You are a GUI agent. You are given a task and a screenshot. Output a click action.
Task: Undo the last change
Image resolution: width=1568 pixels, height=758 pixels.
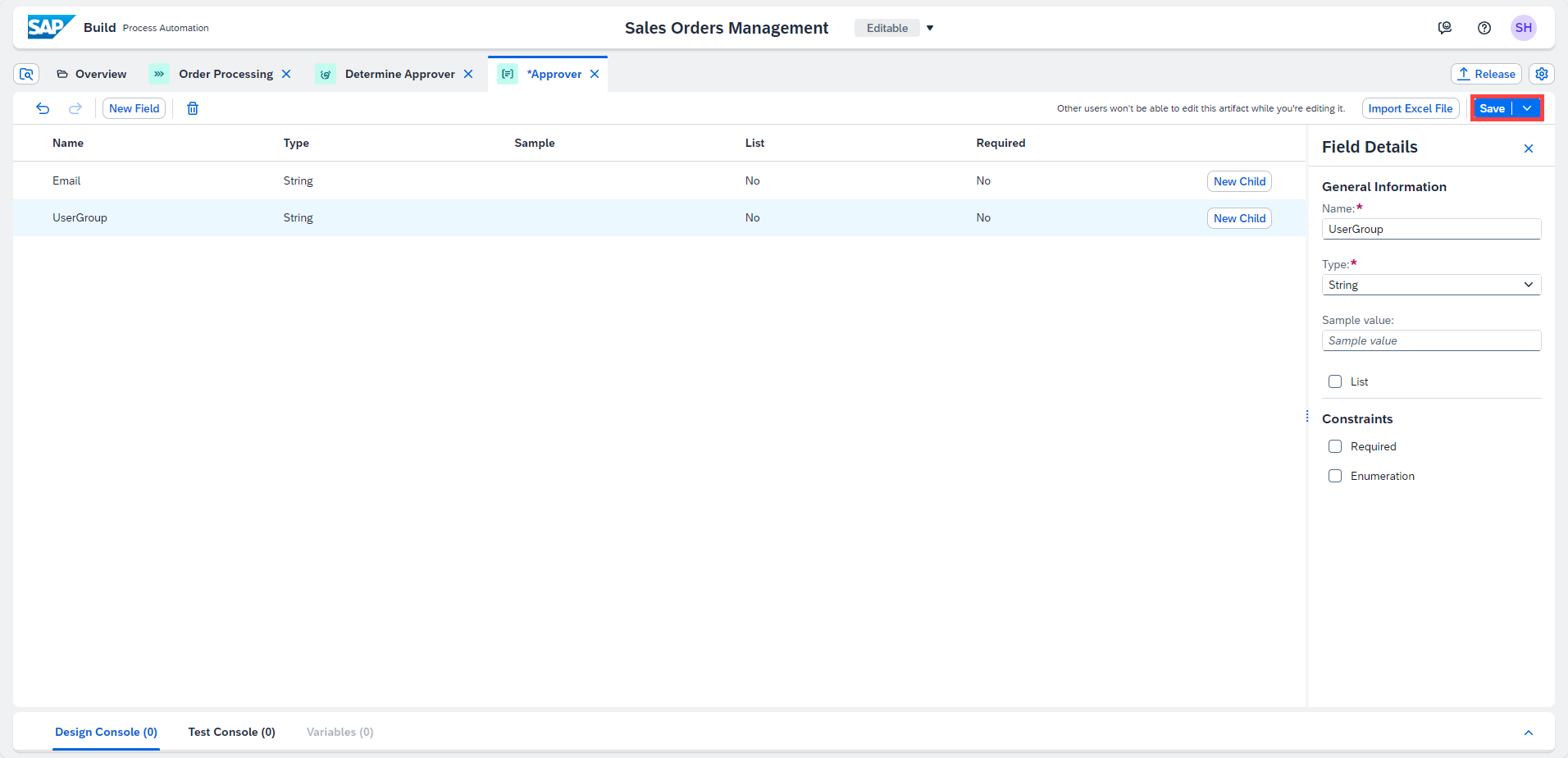[43, 108]
